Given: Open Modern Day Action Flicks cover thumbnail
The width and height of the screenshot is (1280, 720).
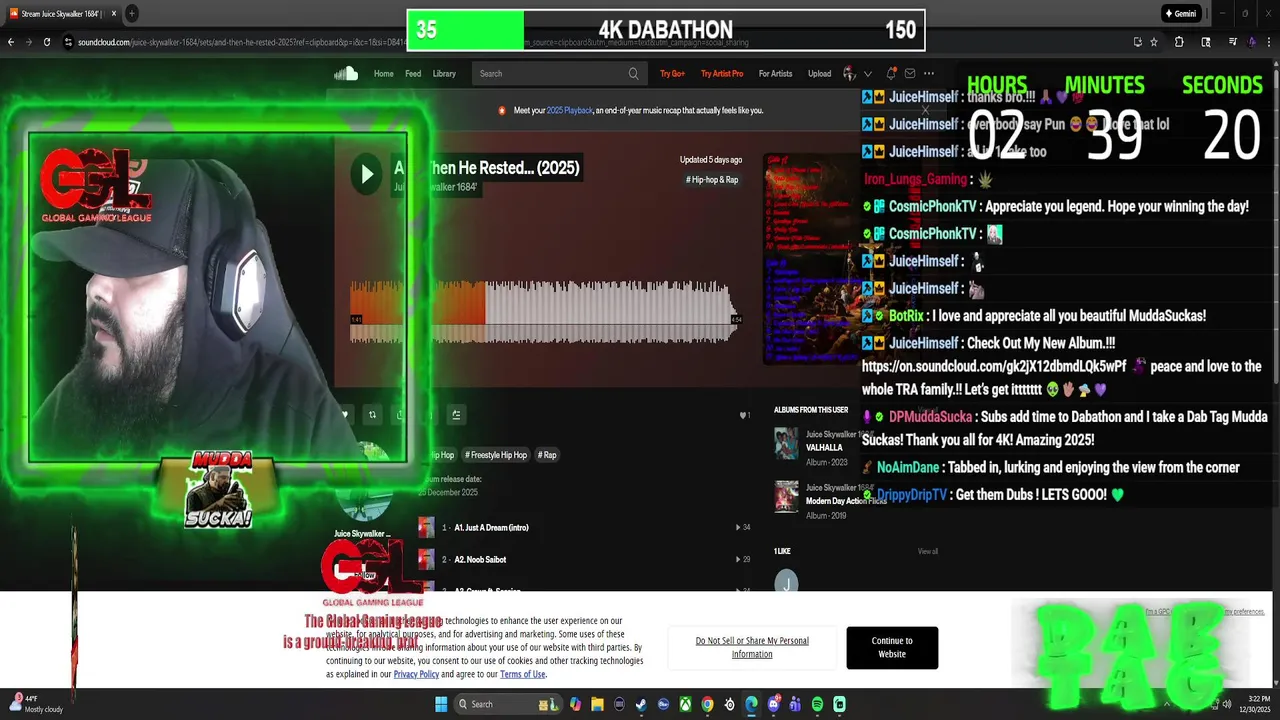Looking at the screenshot, I should point(787,497).
